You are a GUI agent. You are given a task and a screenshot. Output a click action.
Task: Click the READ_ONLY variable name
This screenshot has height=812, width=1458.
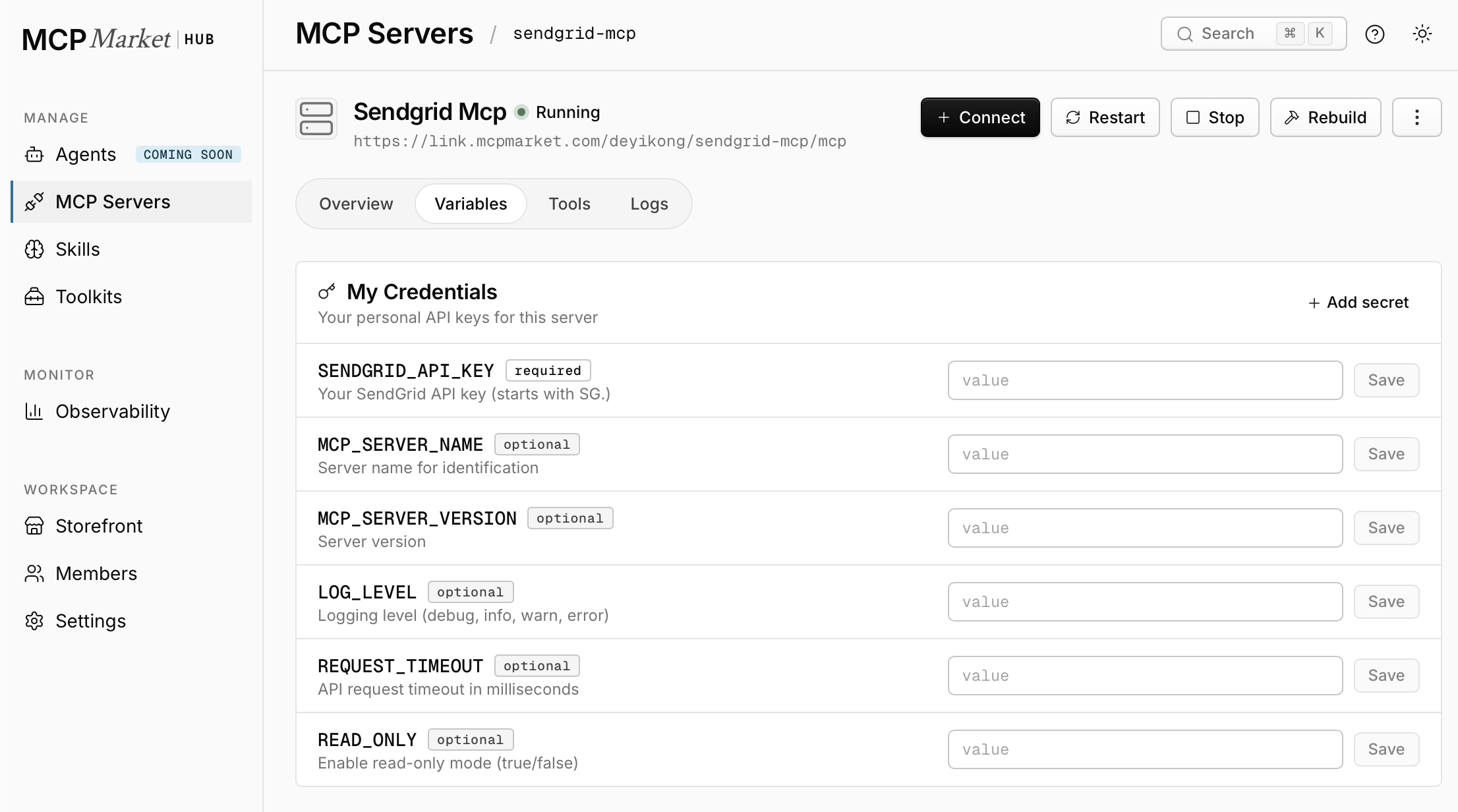(367, 739)
